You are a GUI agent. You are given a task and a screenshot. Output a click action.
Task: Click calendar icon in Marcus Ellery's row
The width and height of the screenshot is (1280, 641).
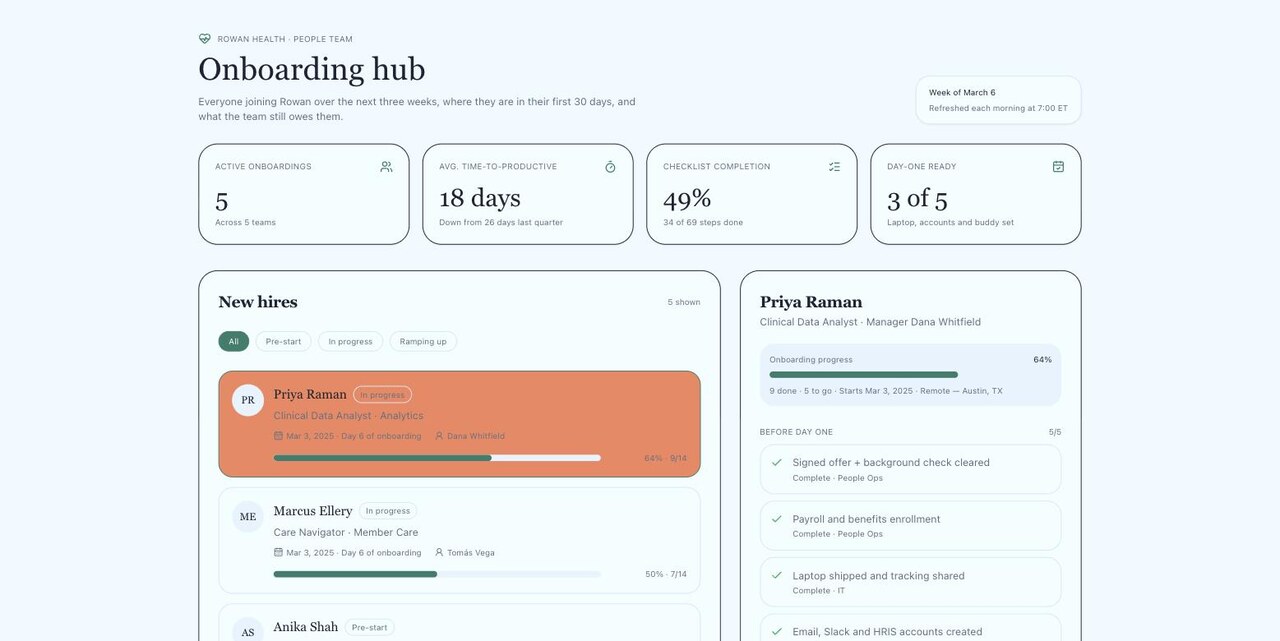pos(278,552)
